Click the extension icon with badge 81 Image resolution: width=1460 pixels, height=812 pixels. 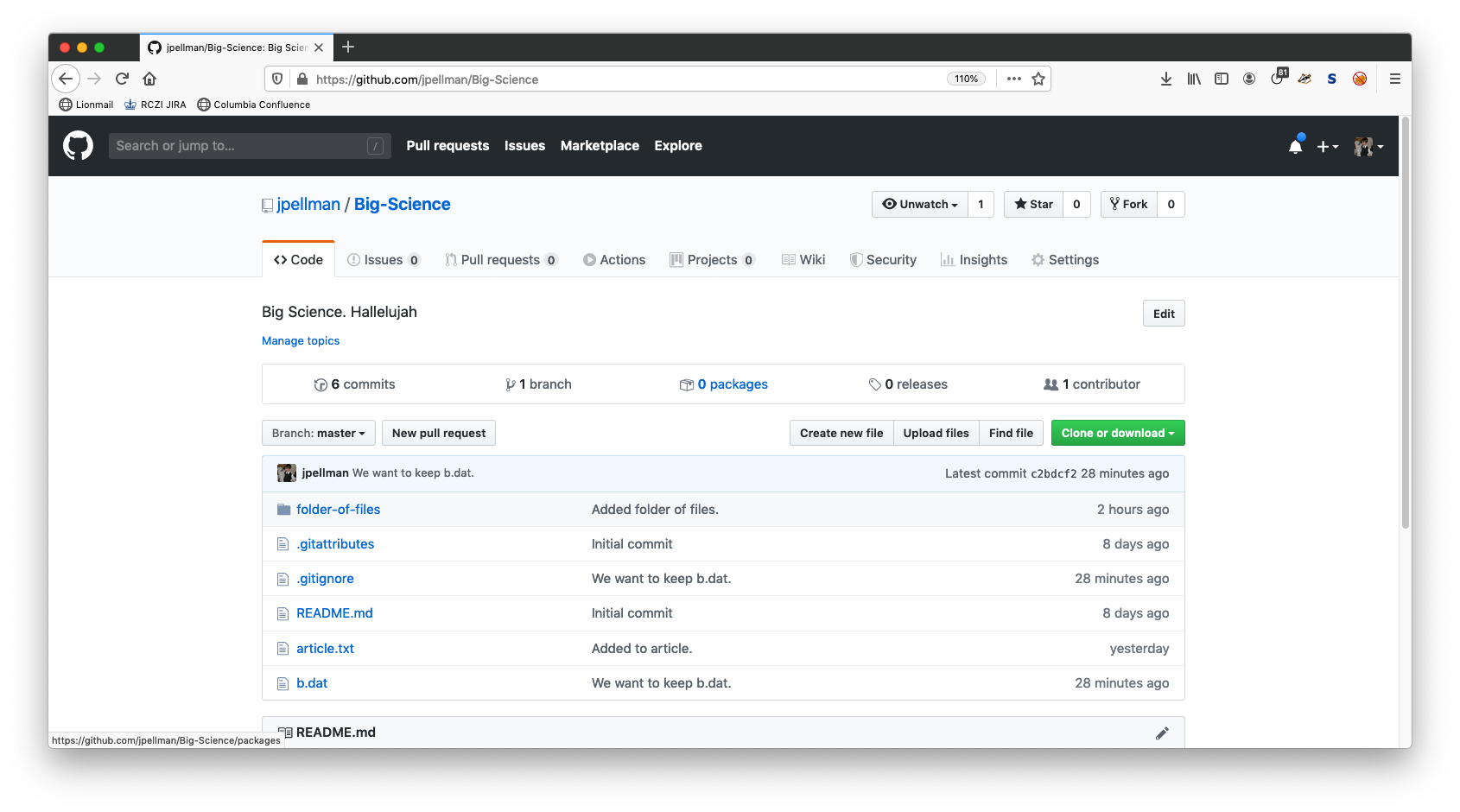pyautogui.click(x=1278, y=78)
